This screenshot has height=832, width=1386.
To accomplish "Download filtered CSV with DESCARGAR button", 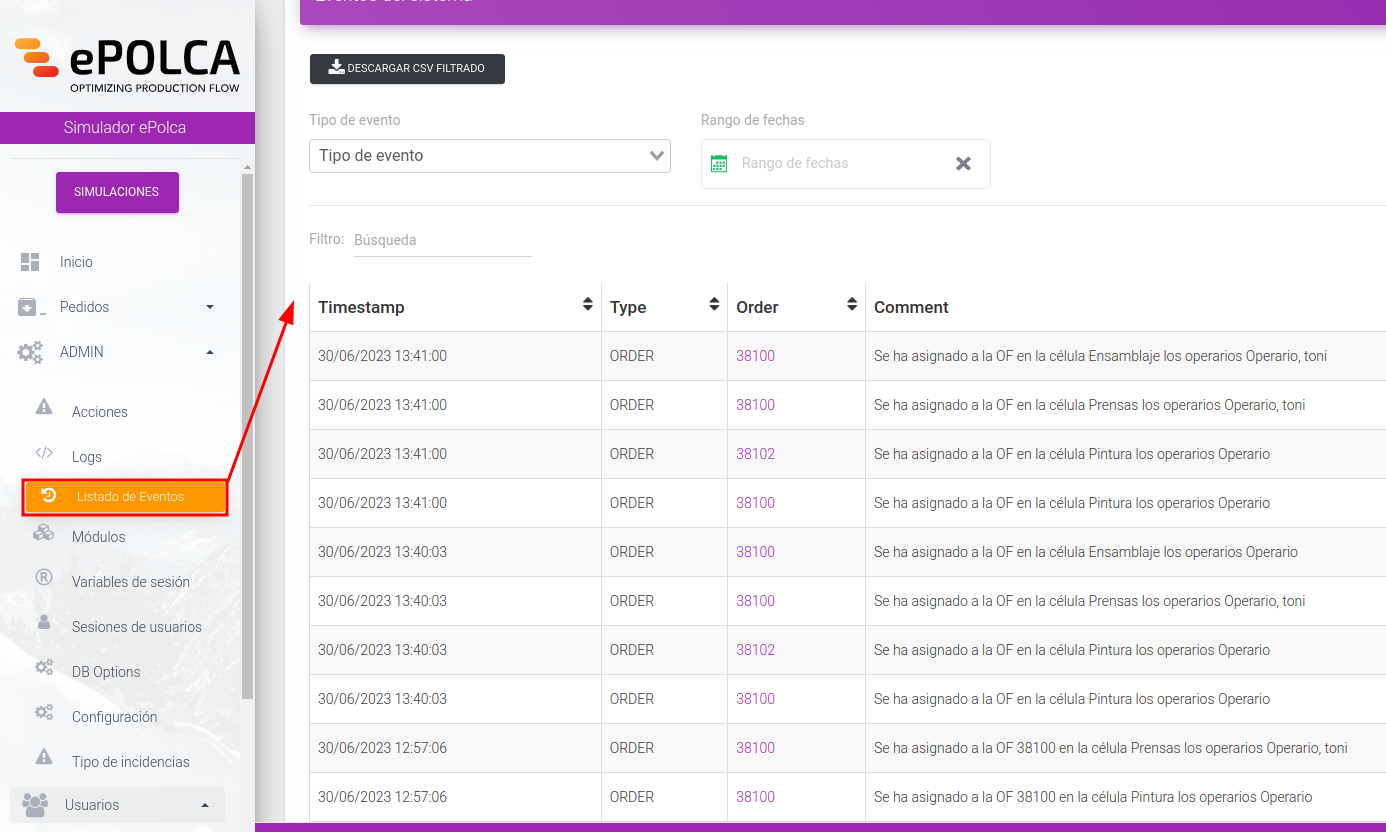I will (x=407, y=69).
